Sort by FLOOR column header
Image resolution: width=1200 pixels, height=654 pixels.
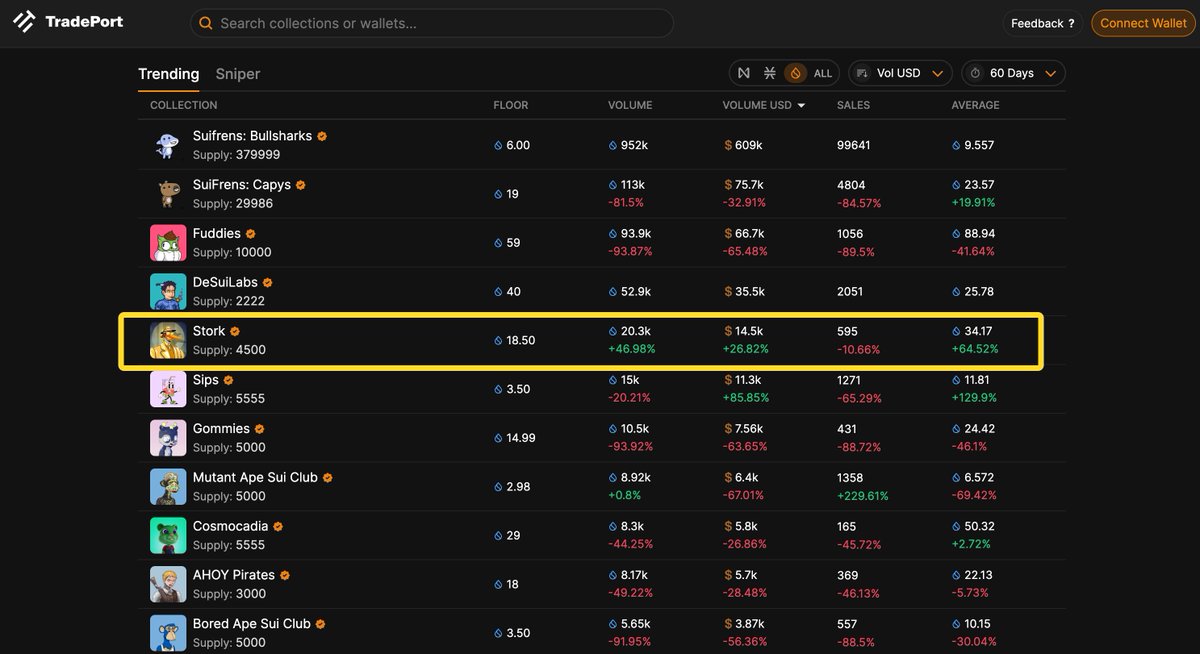tap(511, 105)
